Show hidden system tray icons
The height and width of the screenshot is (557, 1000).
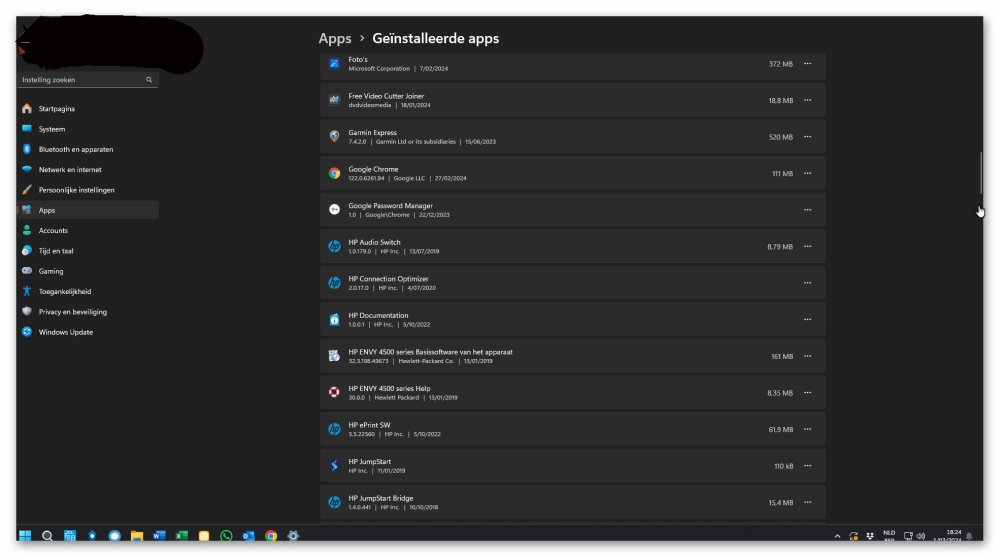[837, 536]
